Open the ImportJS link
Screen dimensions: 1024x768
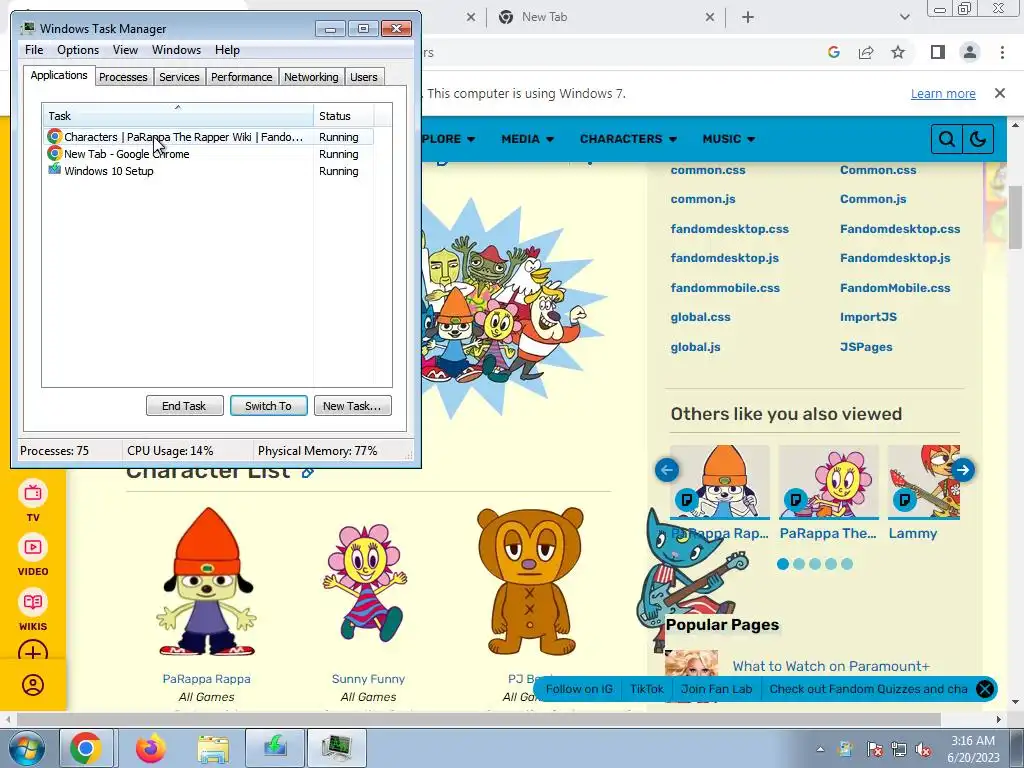(868, 317)
